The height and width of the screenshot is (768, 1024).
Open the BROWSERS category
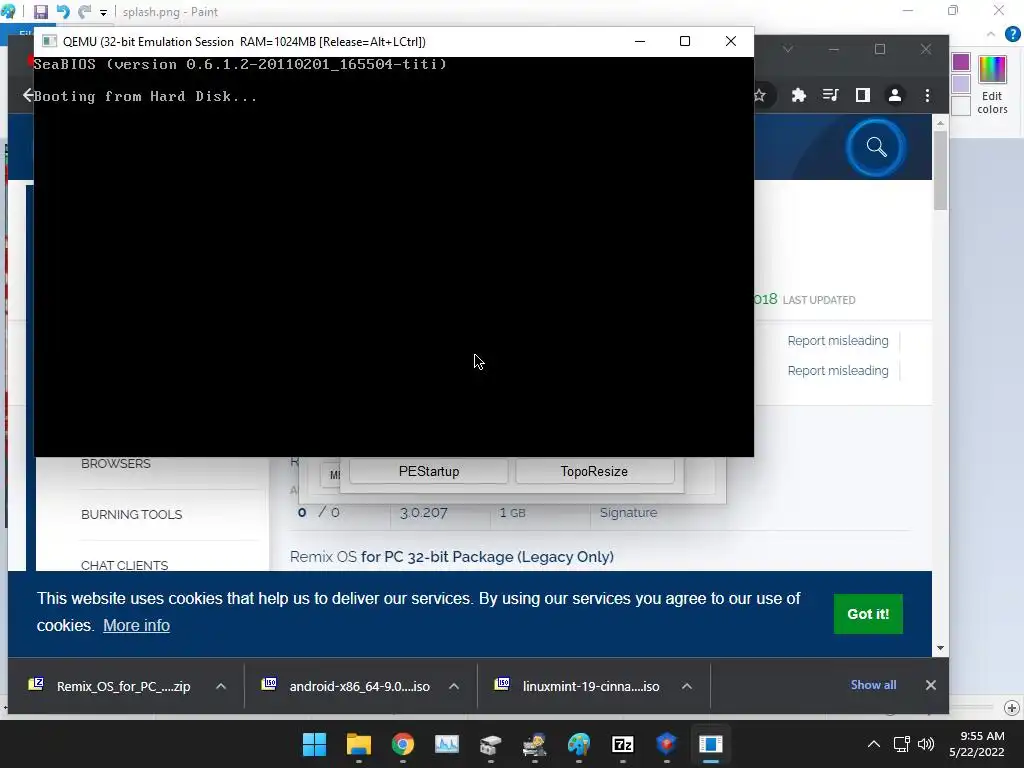coord(116,464)
